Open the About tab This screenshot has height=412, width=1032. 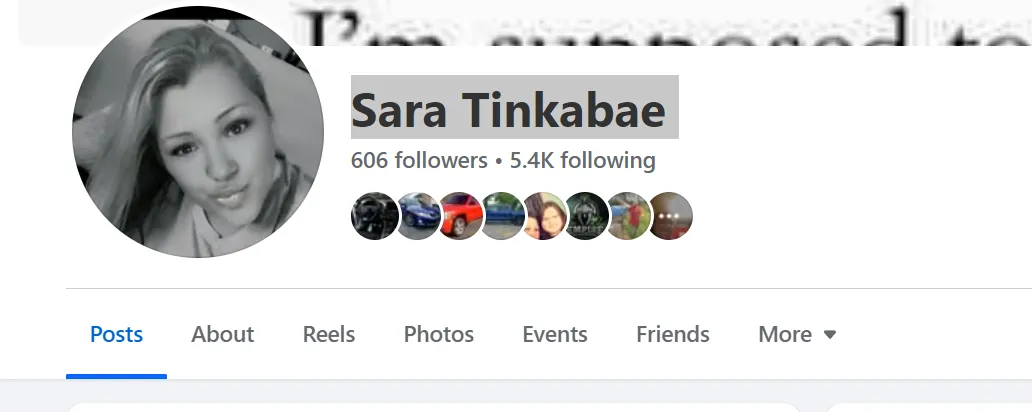(x=222, y=334)
